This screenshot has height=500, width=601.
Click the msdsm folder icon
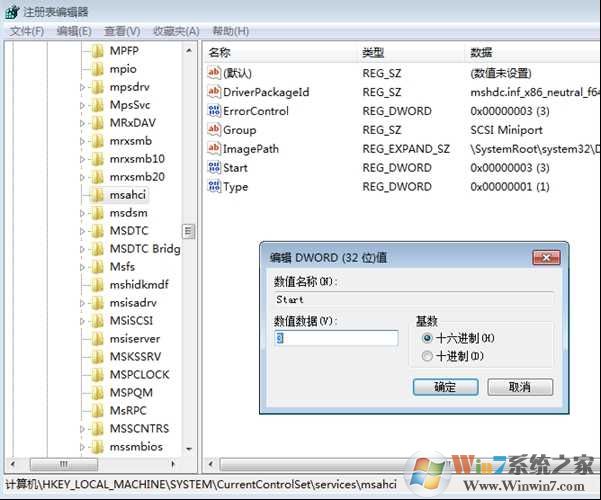pyautogui.click(x=98, y=213)
